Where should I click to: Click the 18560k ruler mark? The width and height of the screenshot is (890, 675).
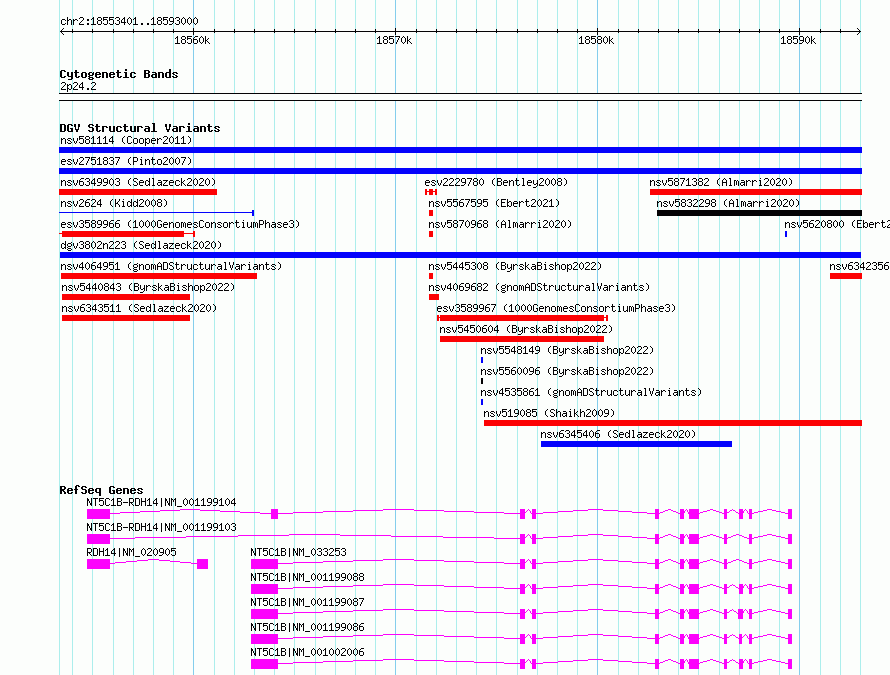(x=192, y=40)
